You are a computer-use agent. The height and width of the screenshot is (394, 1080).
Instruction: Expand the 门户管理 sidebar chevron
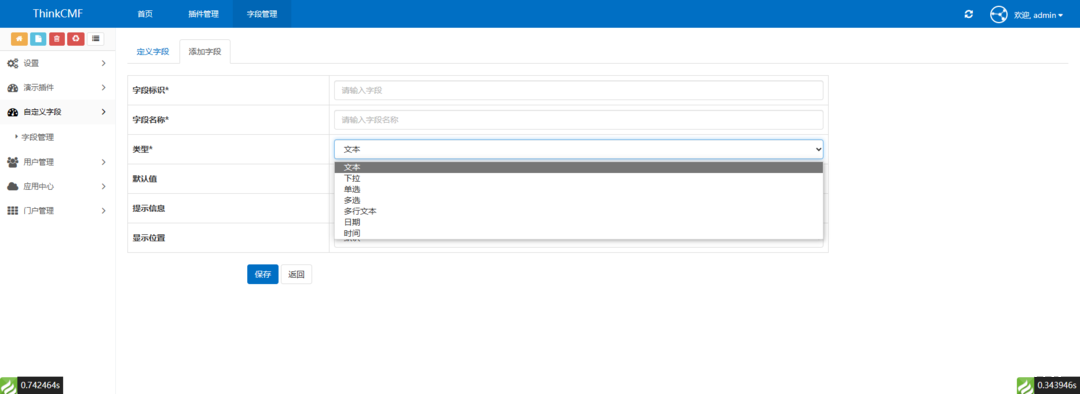(x=103, y=210)
